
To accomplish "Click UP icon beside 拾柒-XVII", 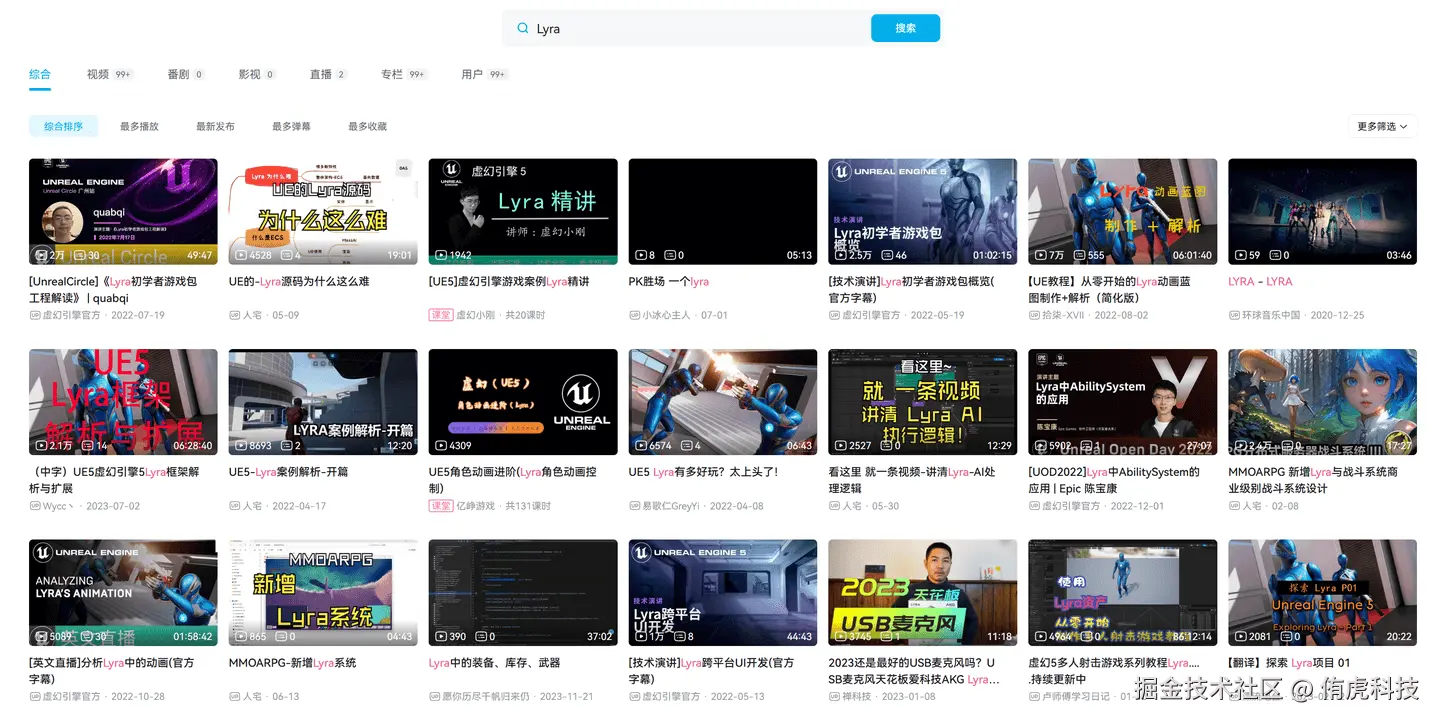I will point(1034,315).
